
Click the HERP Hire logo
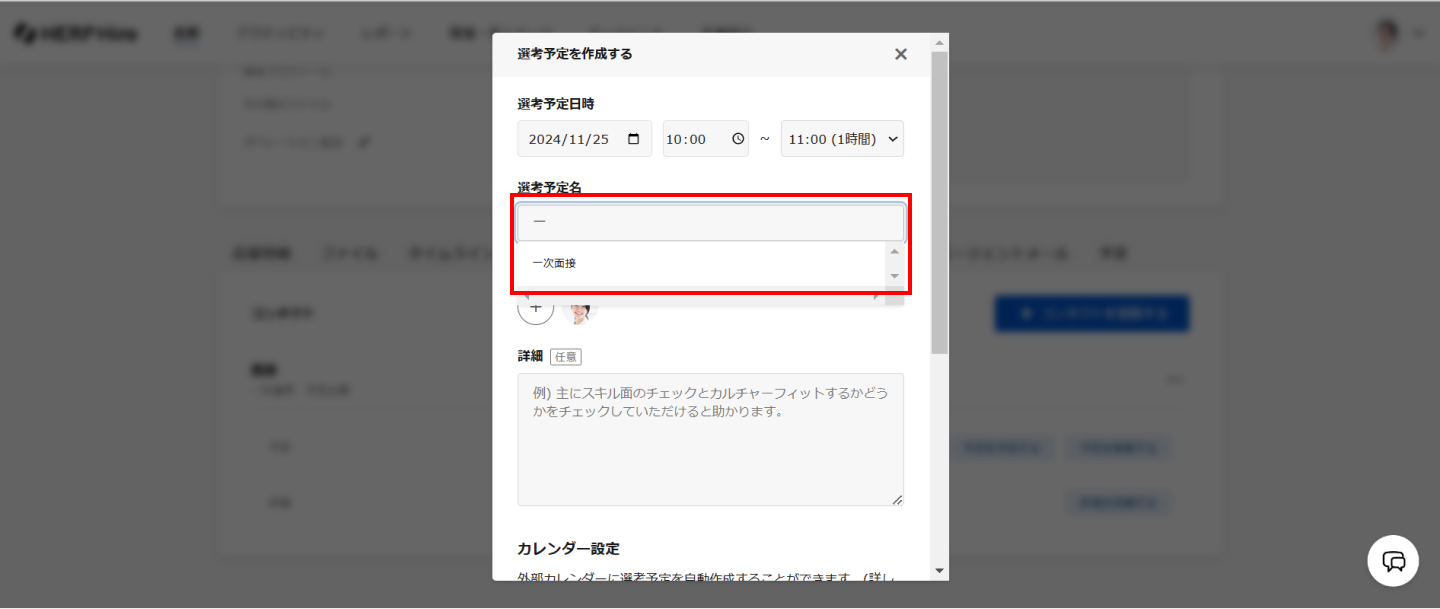(76, 34)
